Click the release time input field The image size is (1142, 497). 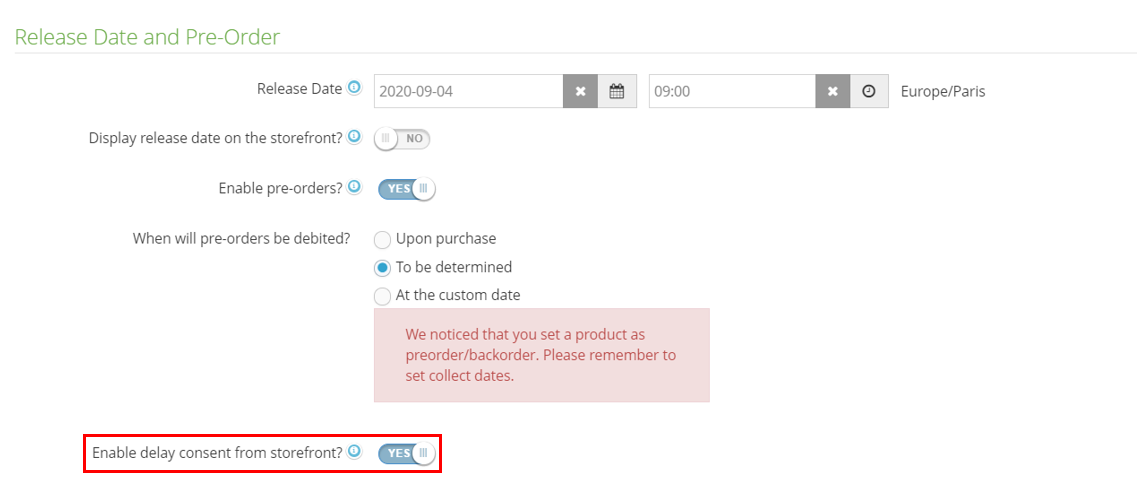coord(731,91)
